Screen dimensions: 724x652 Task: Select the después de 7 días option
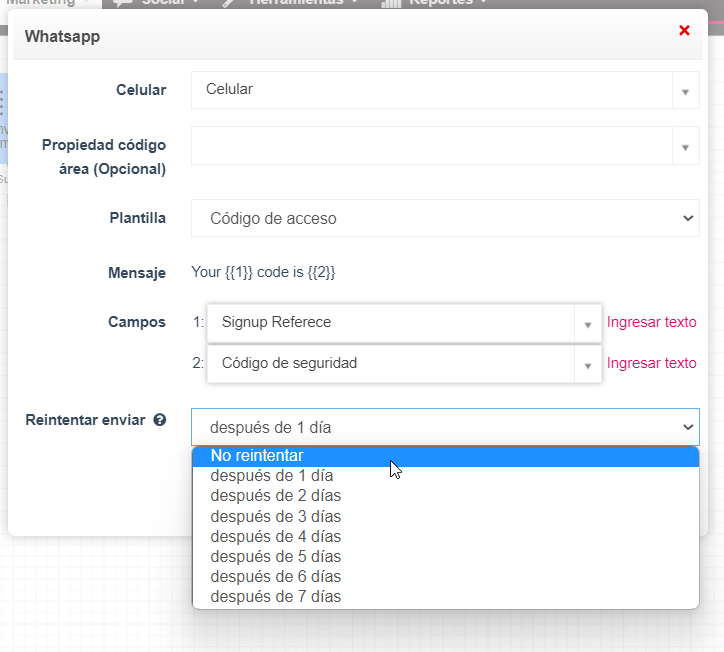pos(446,597)
